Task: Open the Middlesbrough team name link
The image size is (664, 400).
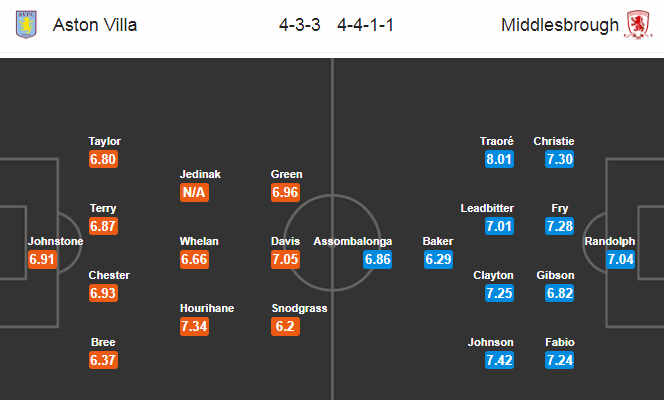Action: click(x=560, y=25)
